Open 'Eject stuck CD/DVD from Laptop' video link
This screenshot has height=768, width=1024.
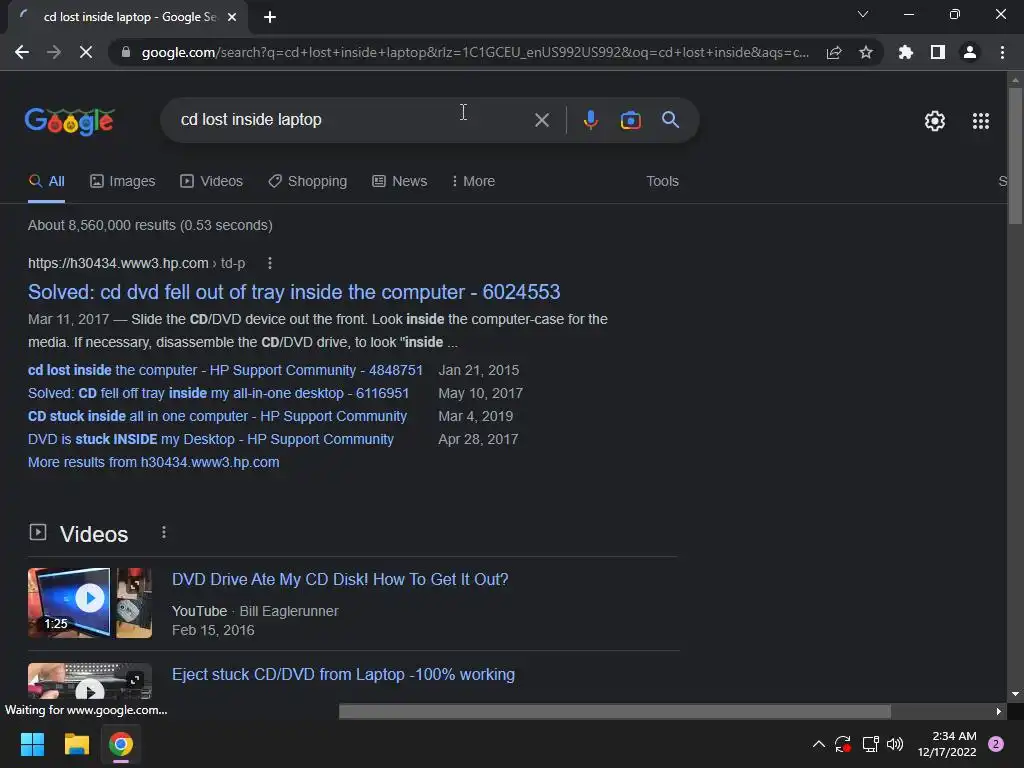pos(343,675)
